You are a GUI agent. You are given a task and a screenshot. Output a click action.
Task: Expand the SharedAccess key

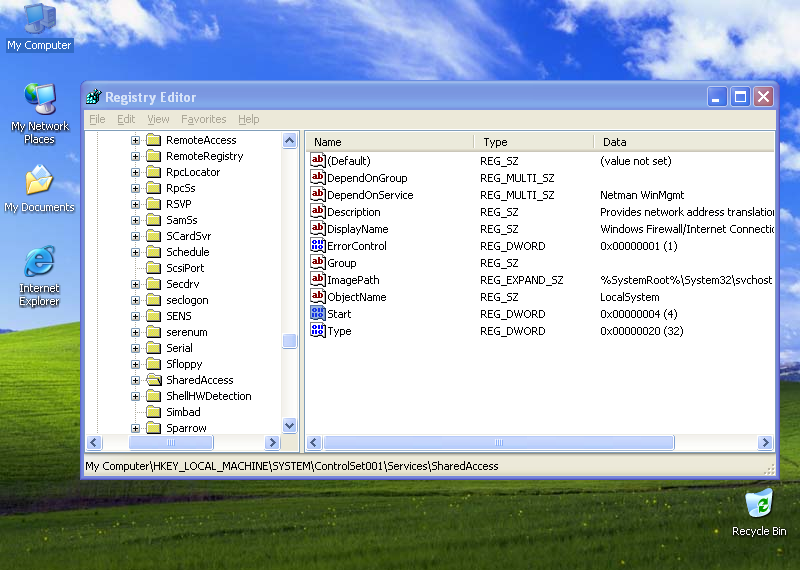135,380
